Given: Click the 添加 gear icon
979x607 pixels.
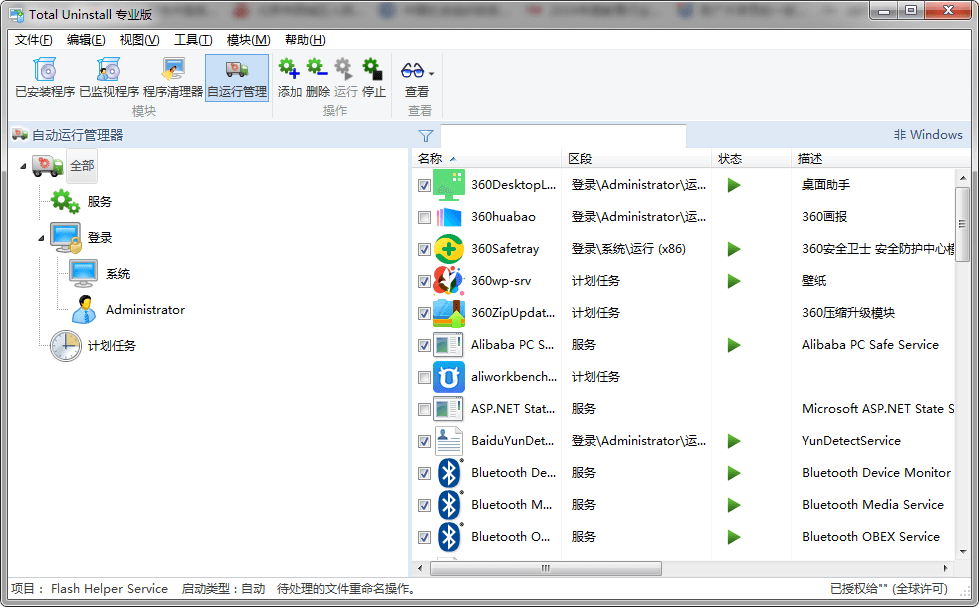Looking at the screenshot, I should click(x=289, y=69).
